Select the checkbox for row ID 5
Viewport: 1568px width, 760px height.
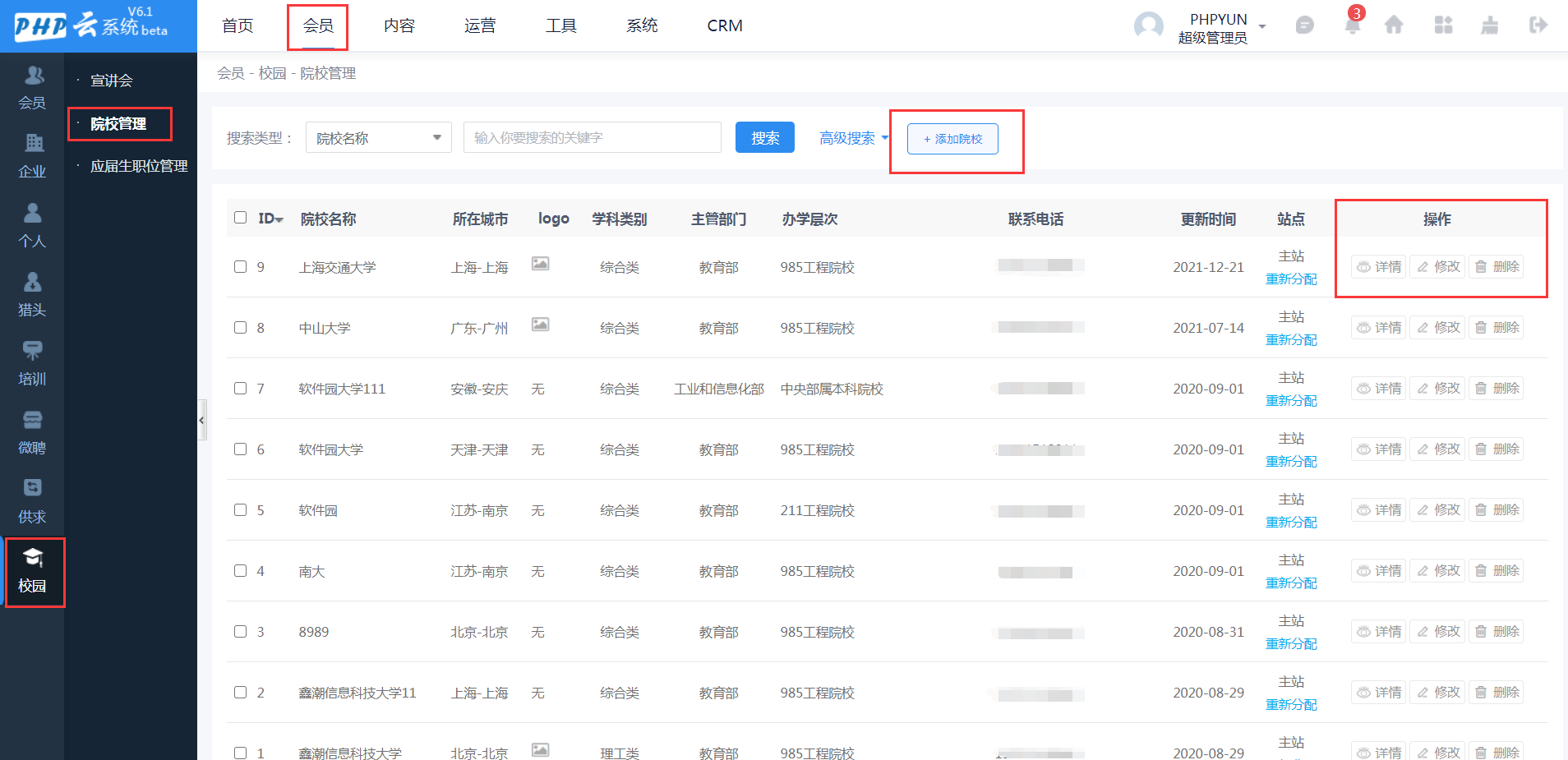(240, 510)
